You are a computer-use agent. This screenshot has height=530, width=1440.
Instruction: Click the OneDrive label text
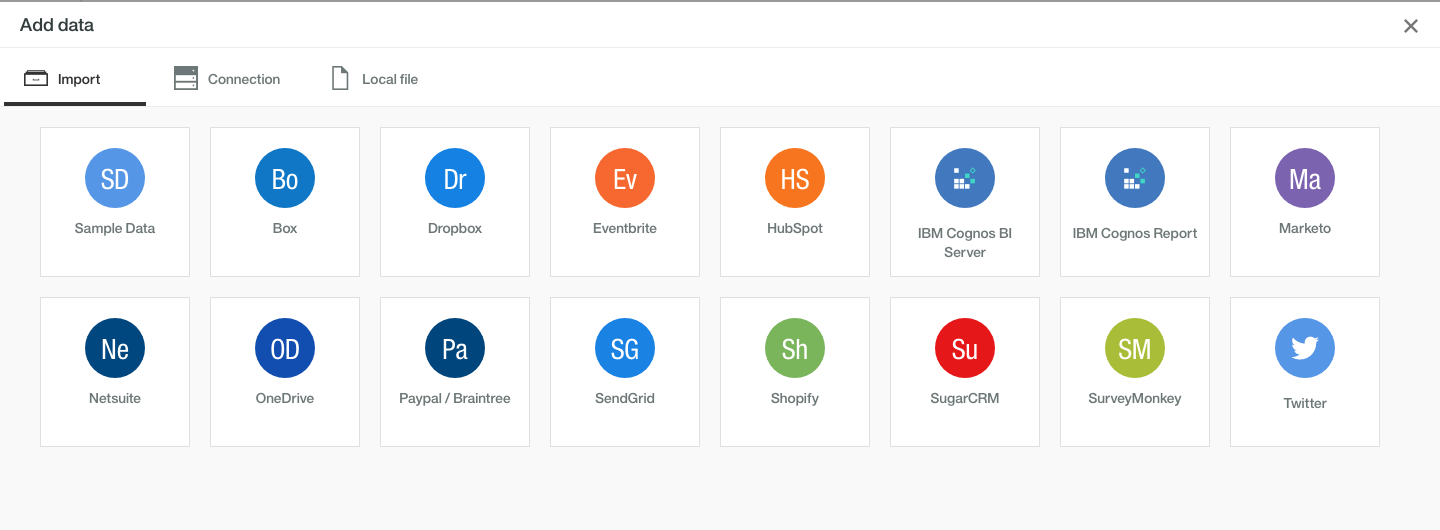point(285,398)
